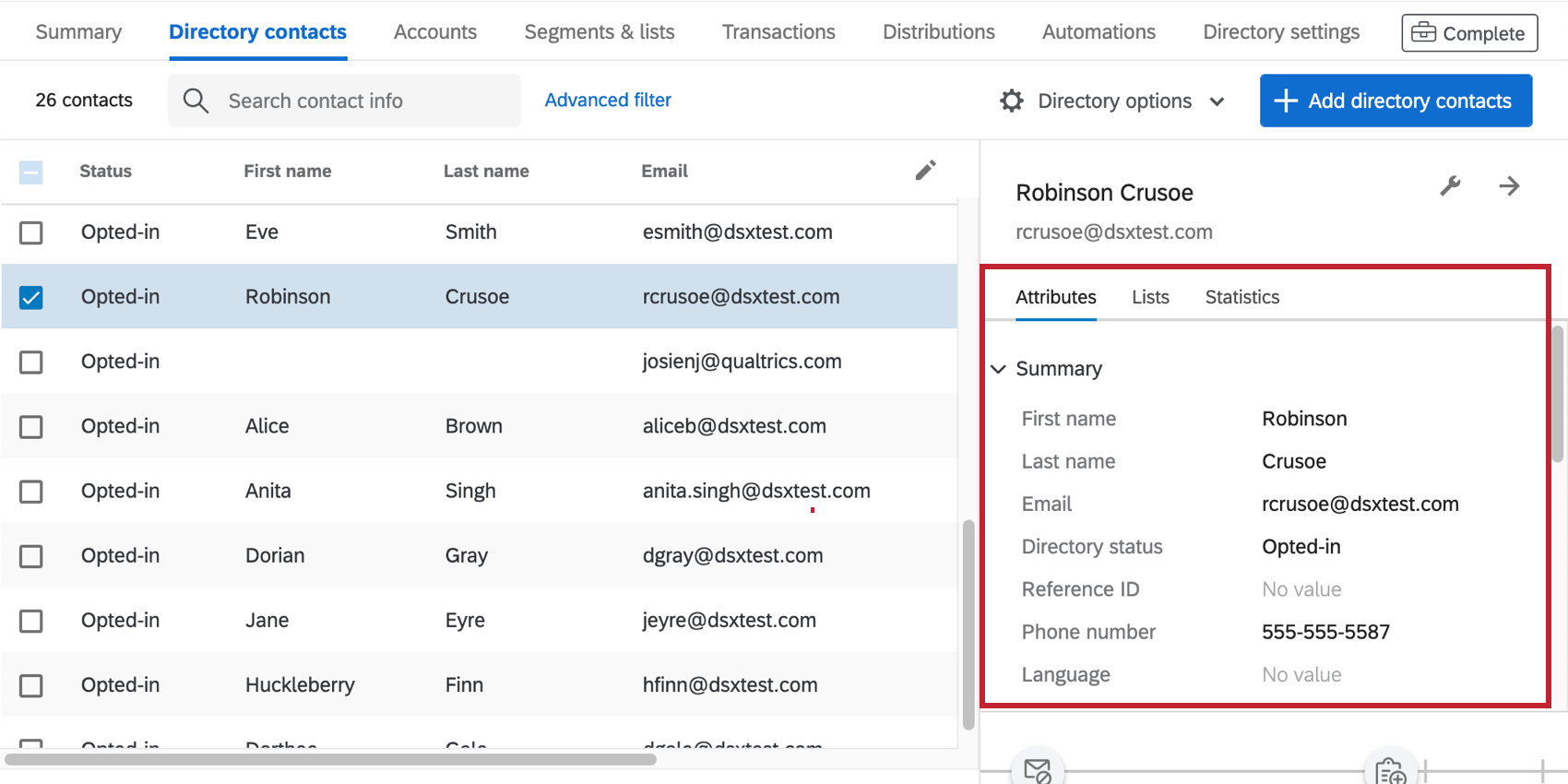Click the Add directory contacts button
Screen dimensions: 1568x784
(1396, 101)
